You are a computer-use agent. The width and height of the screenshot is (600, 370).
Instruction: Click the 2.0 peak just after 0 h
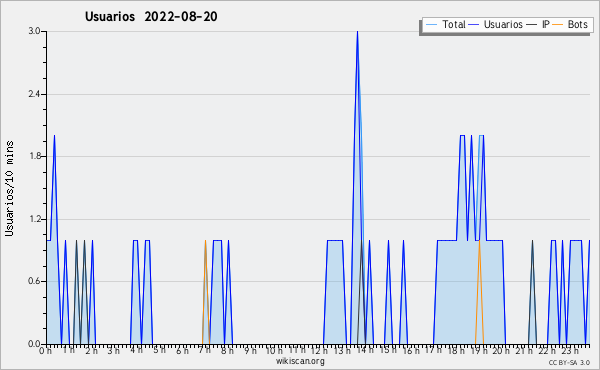(x=54, y=136)
